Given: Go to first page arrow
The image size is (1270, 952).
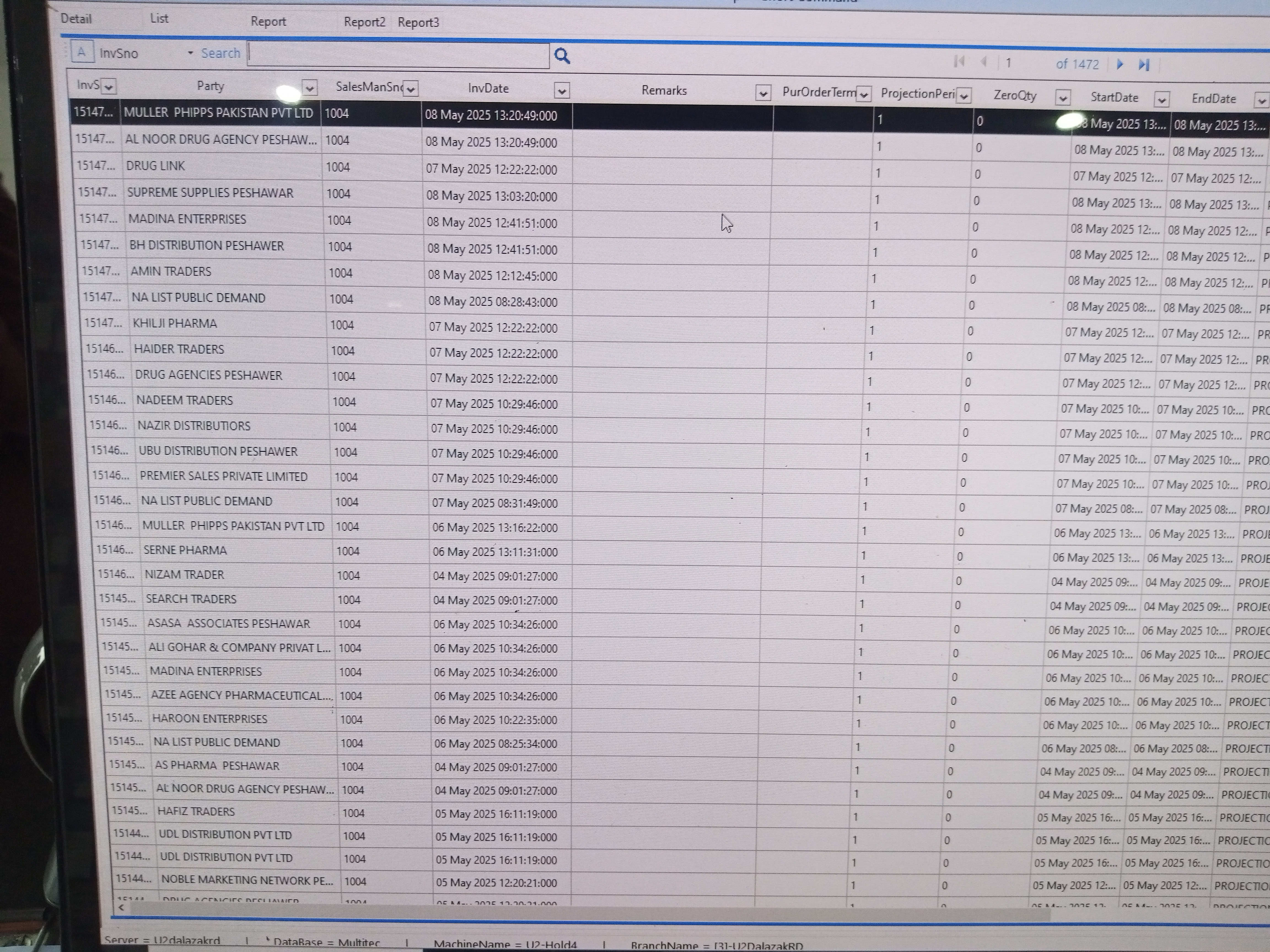Looking at the screenshot, I should [959, 61].
